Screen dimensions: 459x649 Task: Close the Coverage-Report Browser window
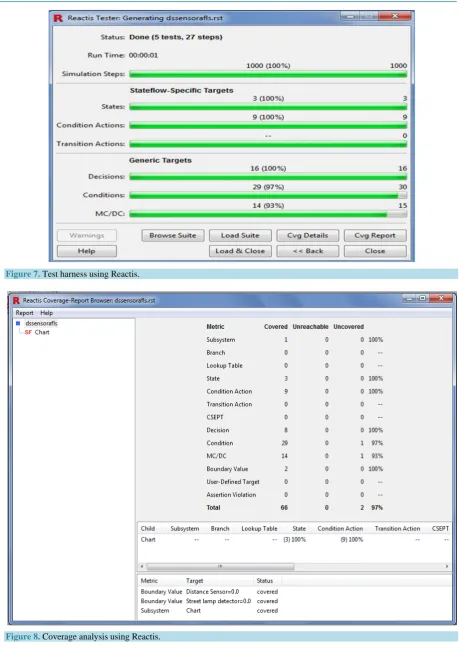click(441, 298)
